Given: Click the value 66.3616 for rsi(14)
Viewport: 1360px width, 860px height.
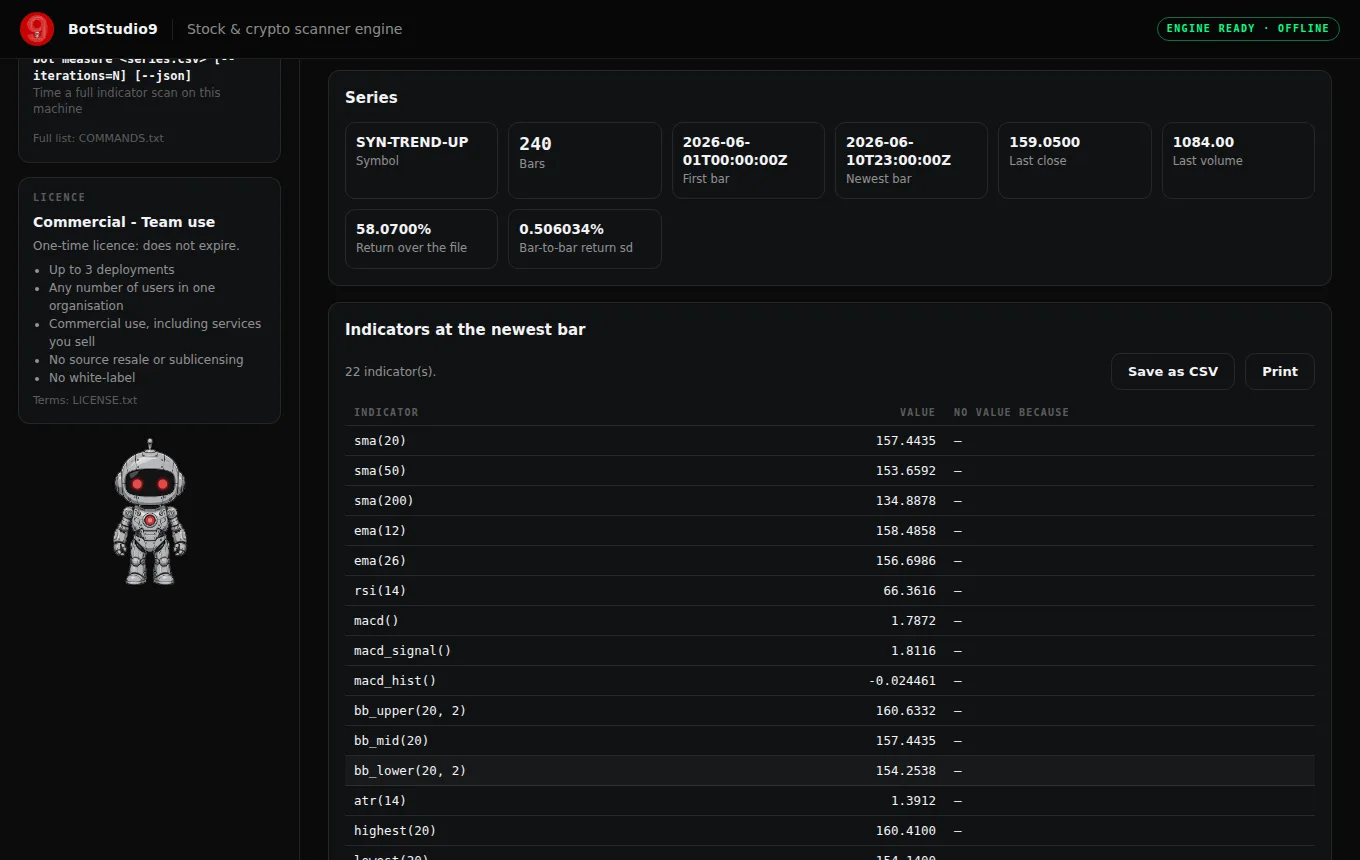Looking at the screenshot, I should click(910, 591).
